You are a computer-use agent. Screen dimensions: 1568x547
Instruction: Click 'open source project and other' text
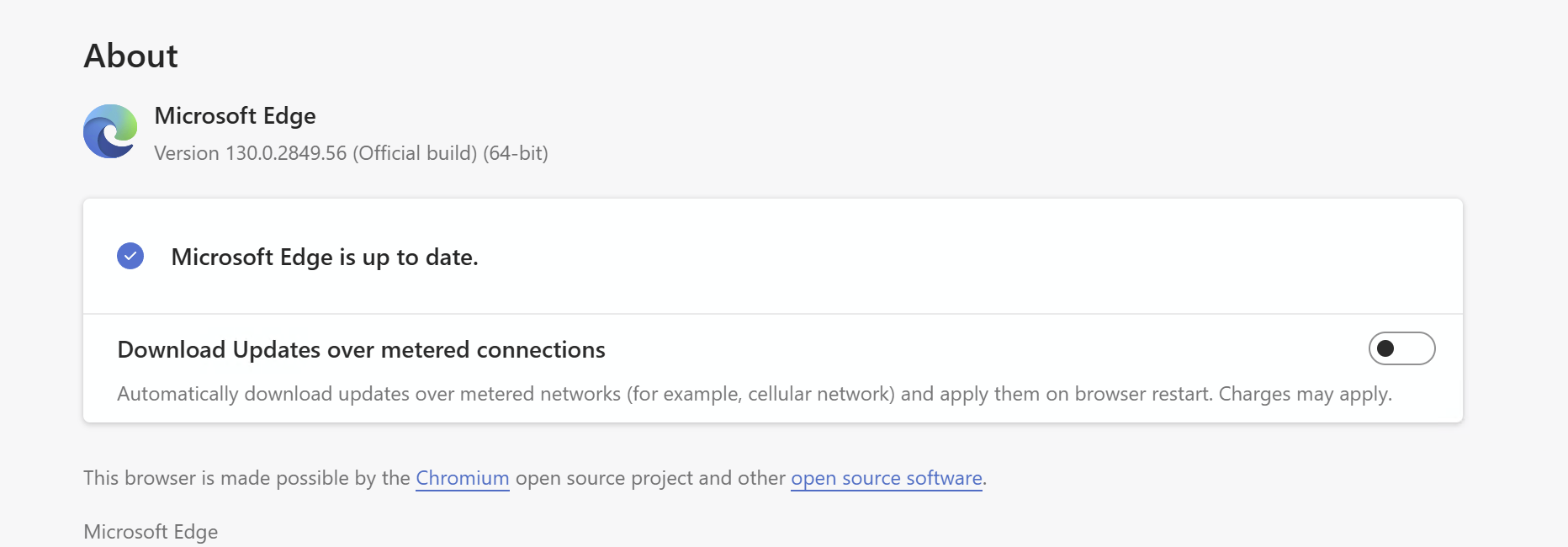tap(650, 478)
